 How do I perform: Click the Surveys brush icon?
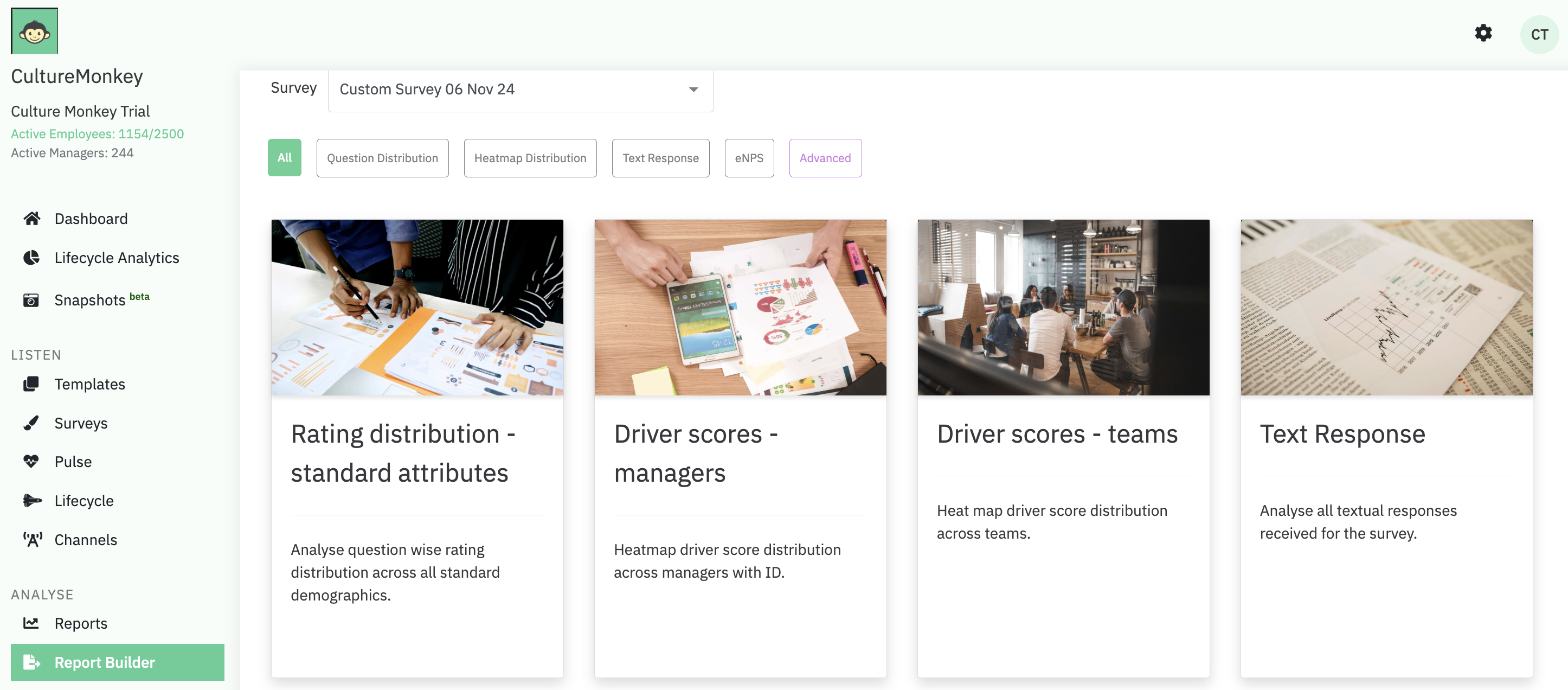(31, 423)
